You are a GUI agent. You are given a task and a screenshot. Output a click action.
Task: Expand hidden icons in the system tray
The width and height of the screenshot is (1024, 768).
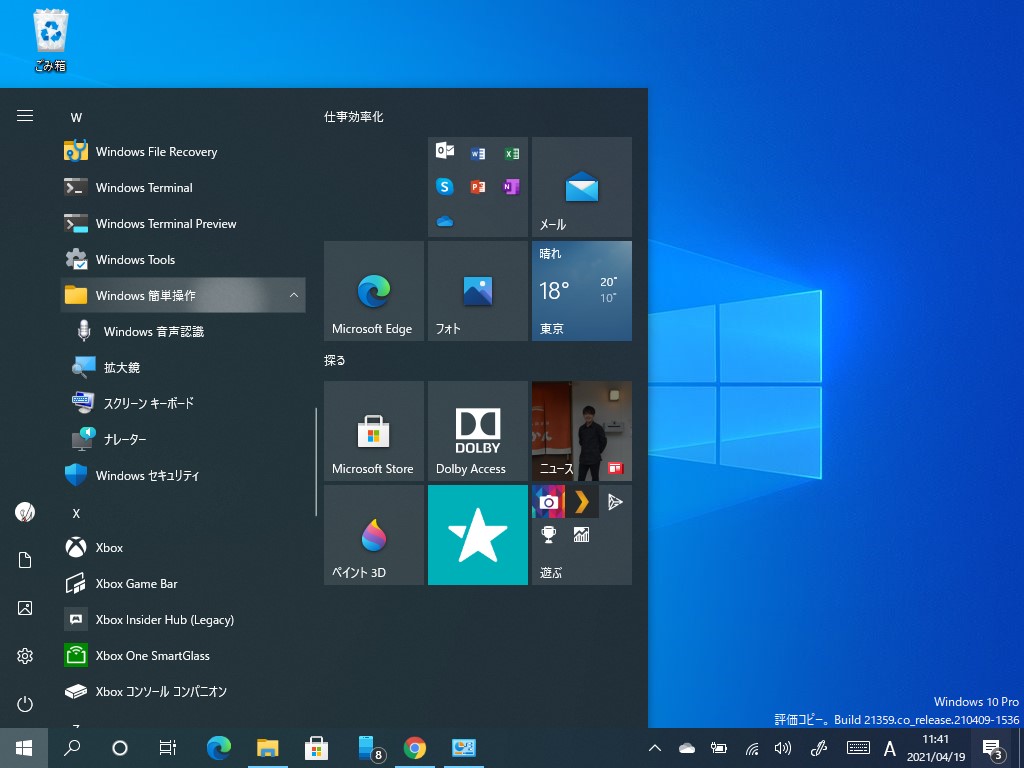pyautogui.click(x=654, y=747)
